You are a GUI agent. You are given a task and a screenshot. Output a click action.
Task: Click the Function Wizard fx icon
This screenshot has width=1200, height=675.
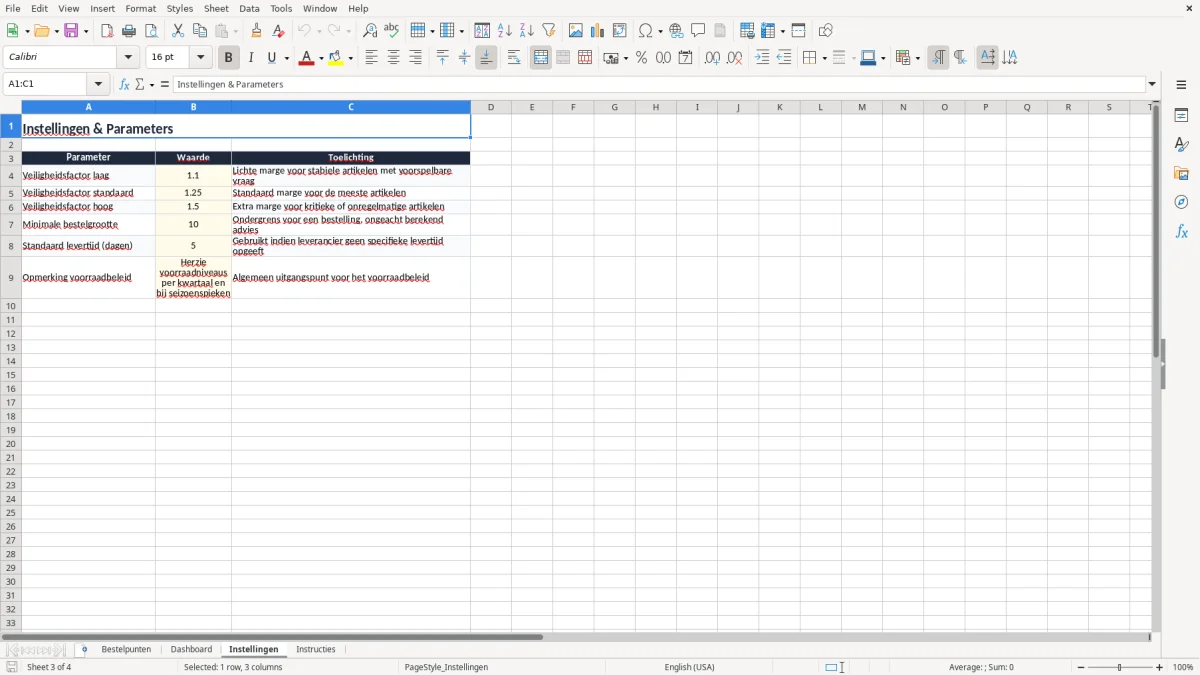click(124, 84)
